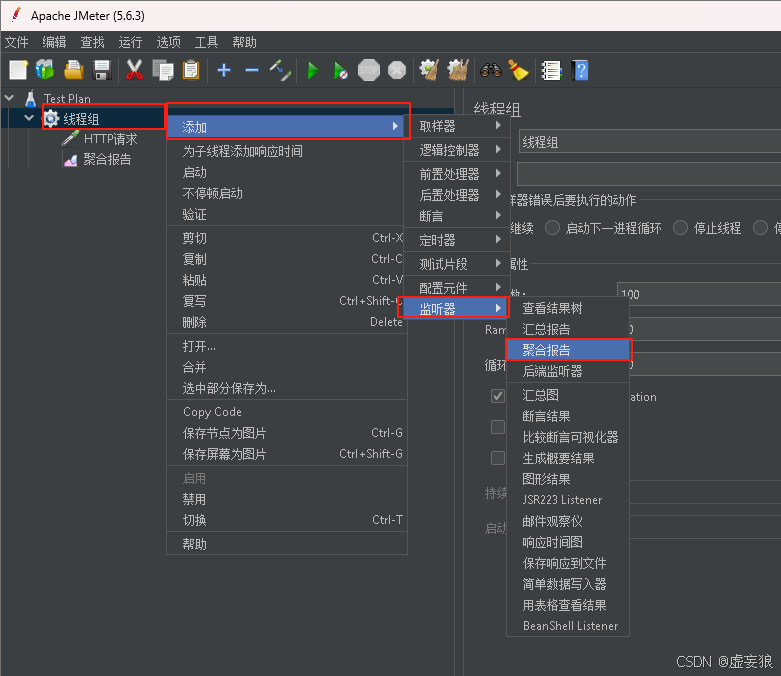Click the Clear results broom-gear icon
The height and width of the screenshot is (676, 781).
coord(429,70)
